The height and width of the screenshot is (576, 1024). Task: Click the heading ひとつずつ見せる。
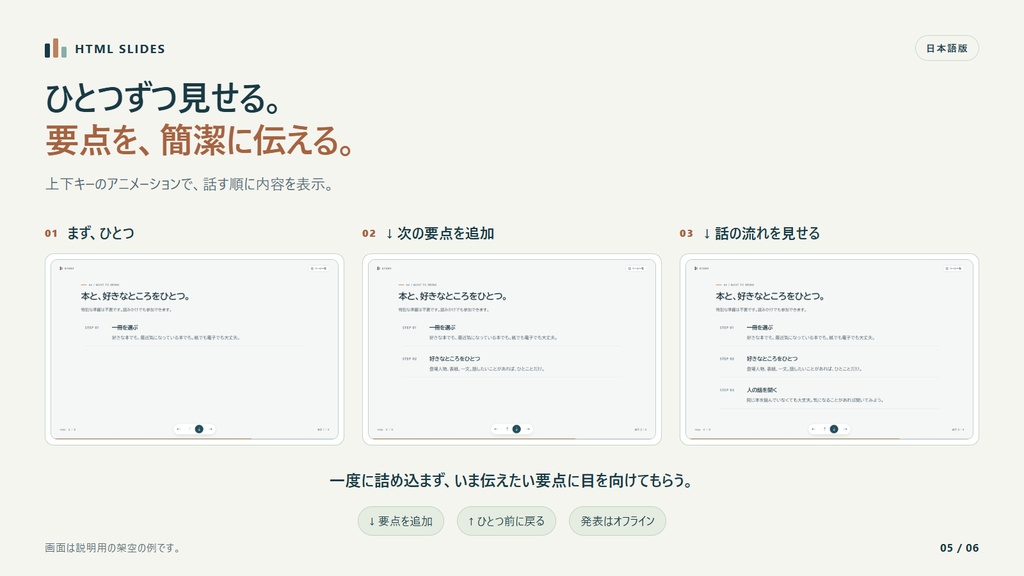(x=163, y=98)
